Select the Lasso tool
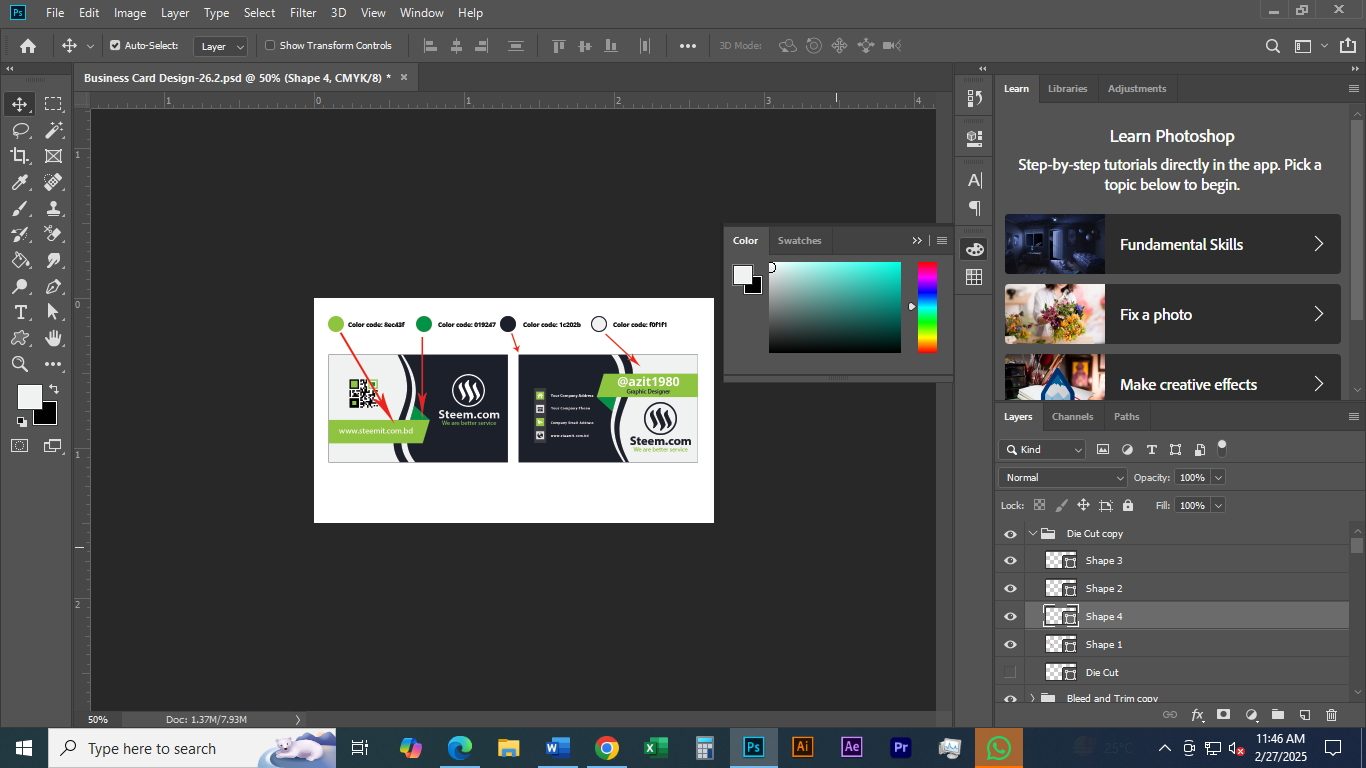Viewport: 1366px width, 768px height. click(x=20, y=130)
